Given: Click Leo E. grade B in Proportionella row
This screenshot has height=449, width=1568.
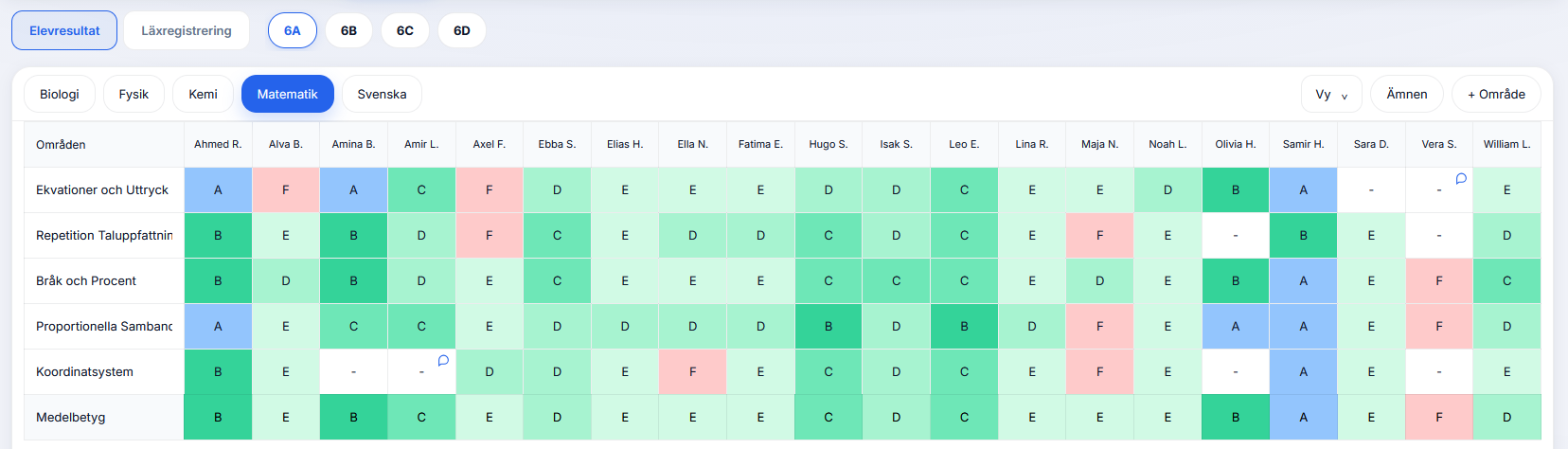Looking at the screenshot, I should [x=964, y=326].
